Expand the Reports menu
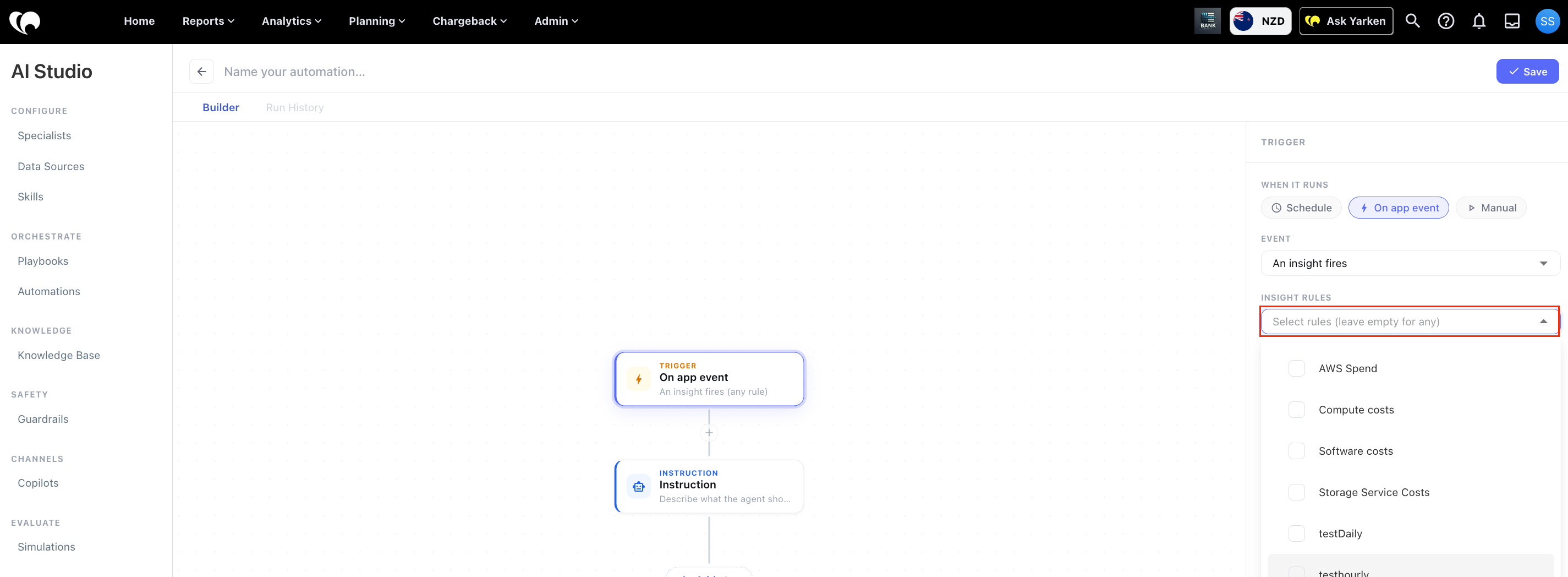 coord(208,21)
